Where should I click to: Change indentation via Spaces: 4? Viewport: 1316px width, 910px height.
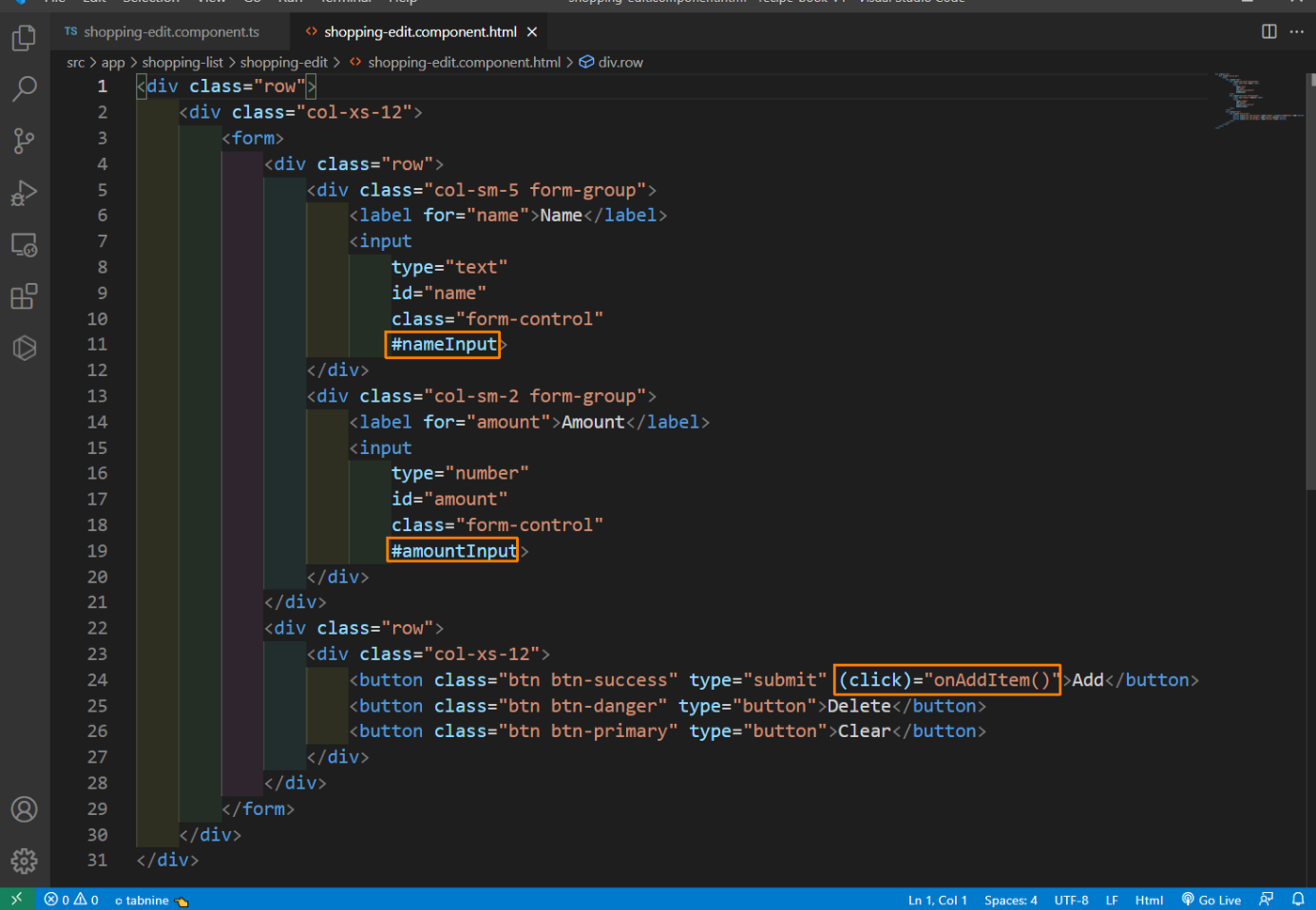(1010, 900)
